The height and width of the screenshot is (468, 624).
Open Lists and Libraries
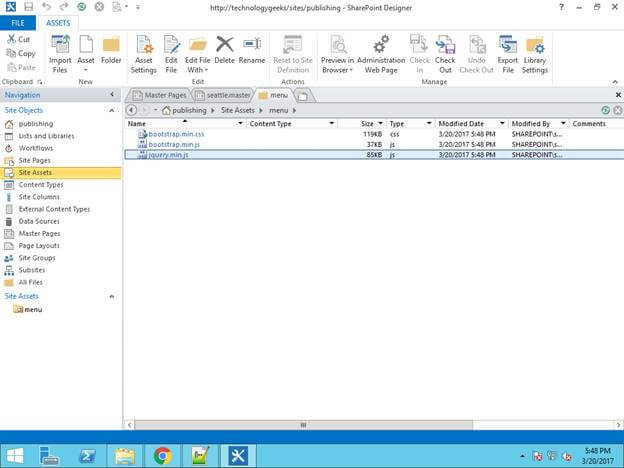[x=47, y=136]
